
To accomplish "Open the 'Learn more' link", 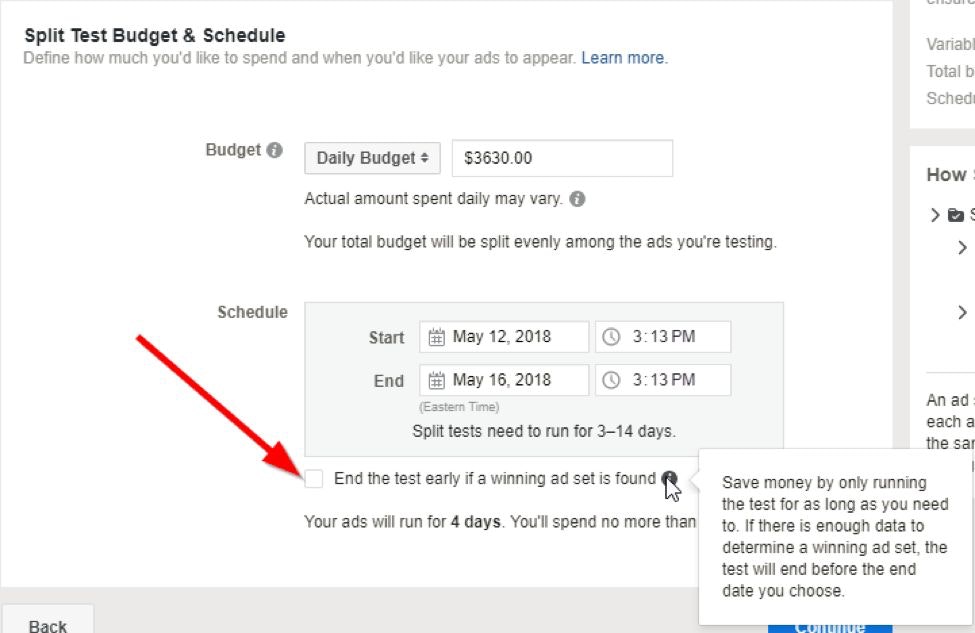I will click(624, 58).
